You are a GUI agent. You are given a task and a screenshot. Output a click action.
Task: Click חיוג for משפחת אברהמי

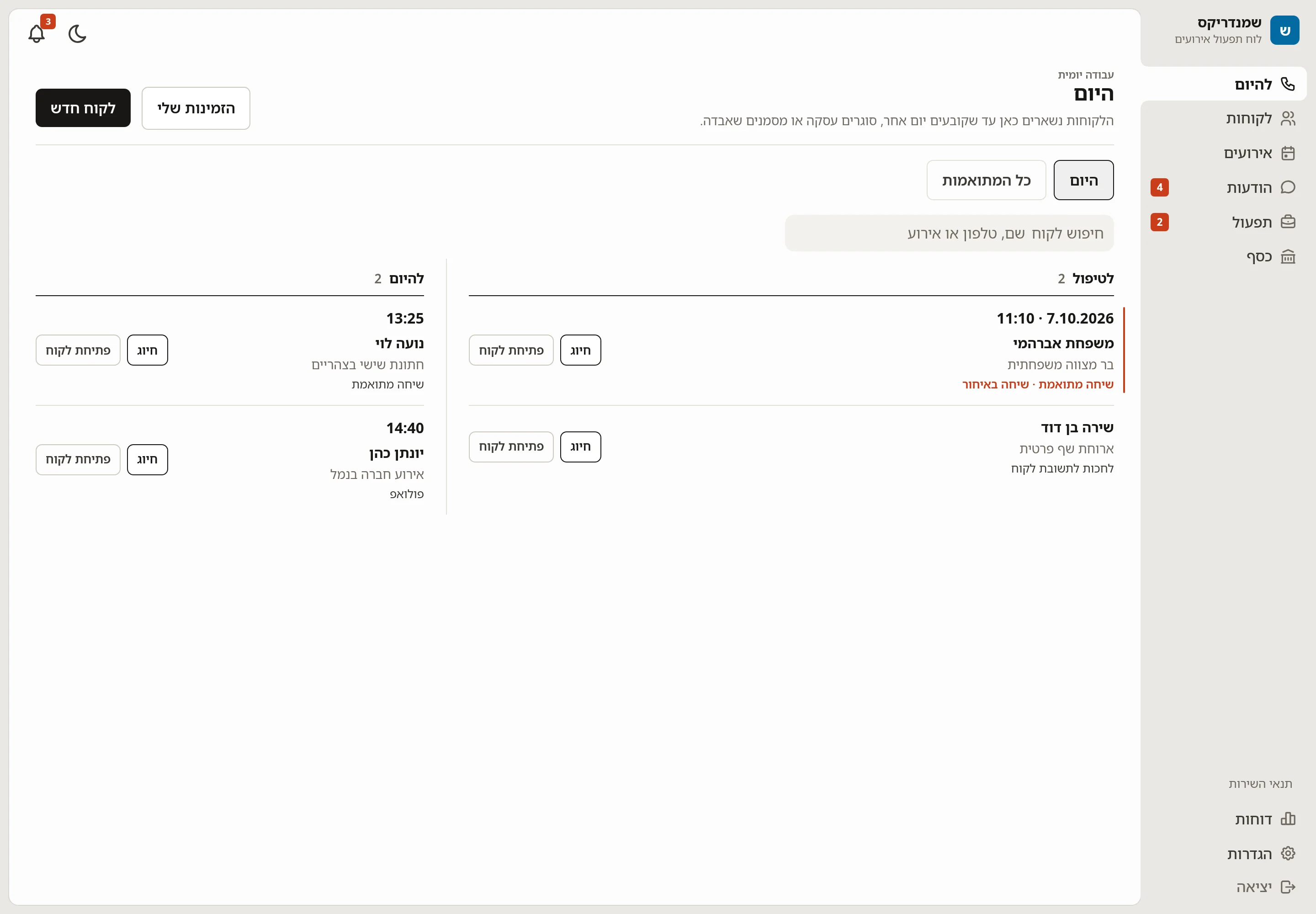pyautogui.click(x=580, y=351)
